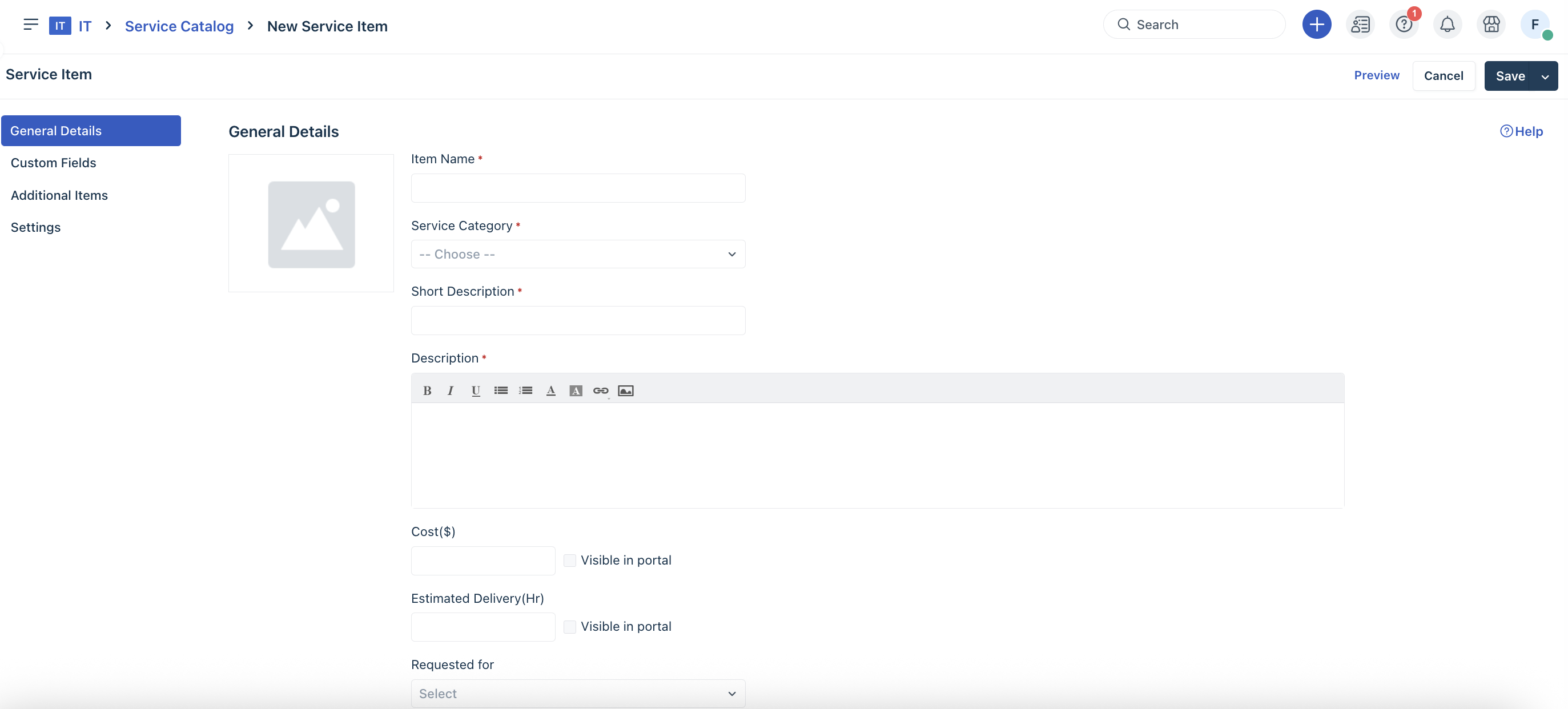1568x709 pixels.
Task: Apply underline formatting in description toolbar
Action: [x=476, y=390]
